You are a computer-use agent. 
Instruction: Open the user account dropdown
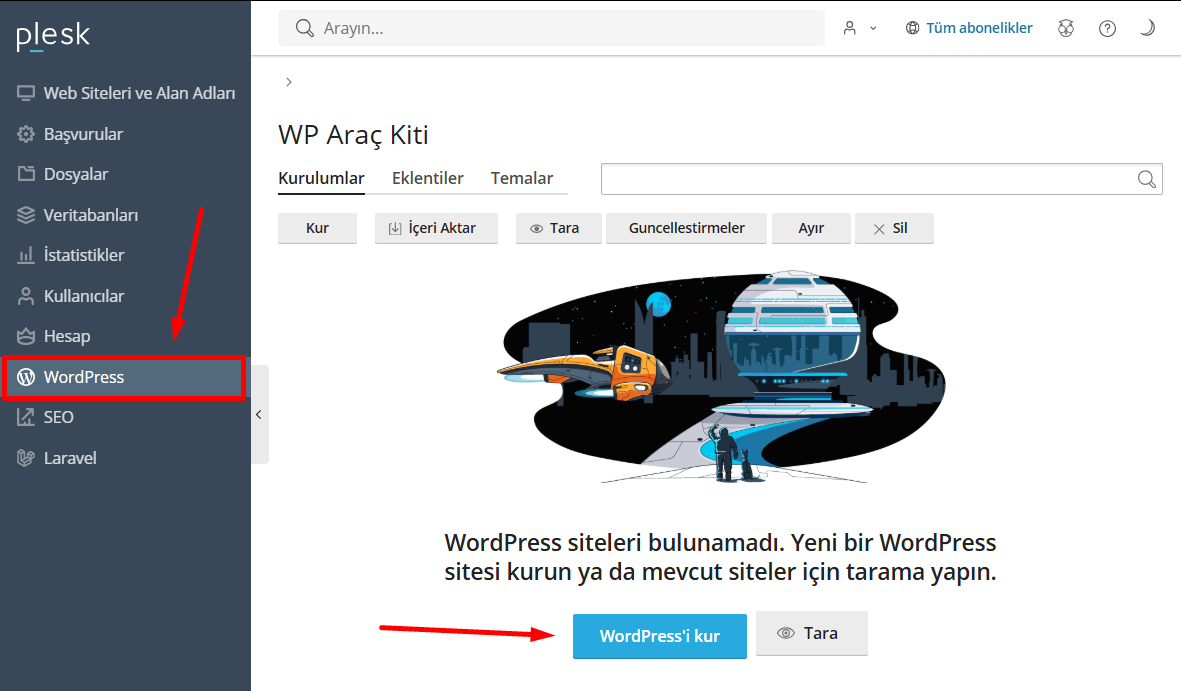[859, 28]
